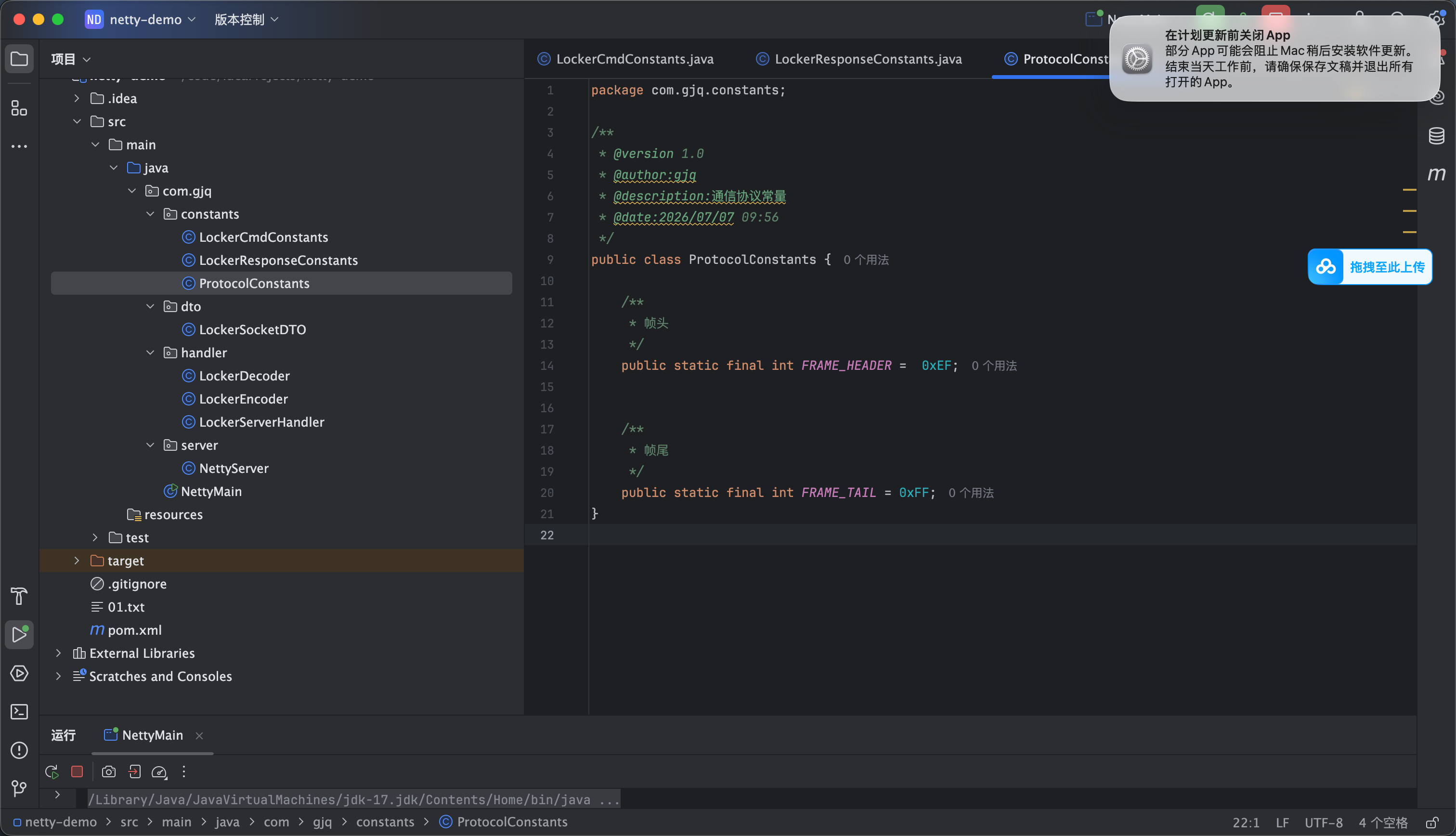Collapse the src folder
The image size is (1456, 836).
[77, 121]
